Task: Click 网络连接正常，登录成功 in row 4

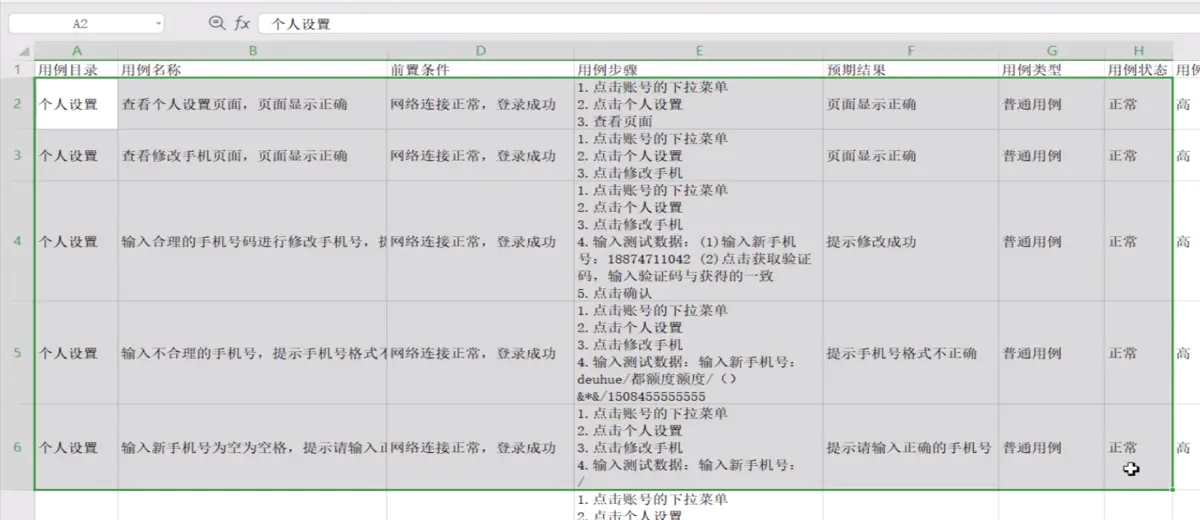Action: (481, 241)
